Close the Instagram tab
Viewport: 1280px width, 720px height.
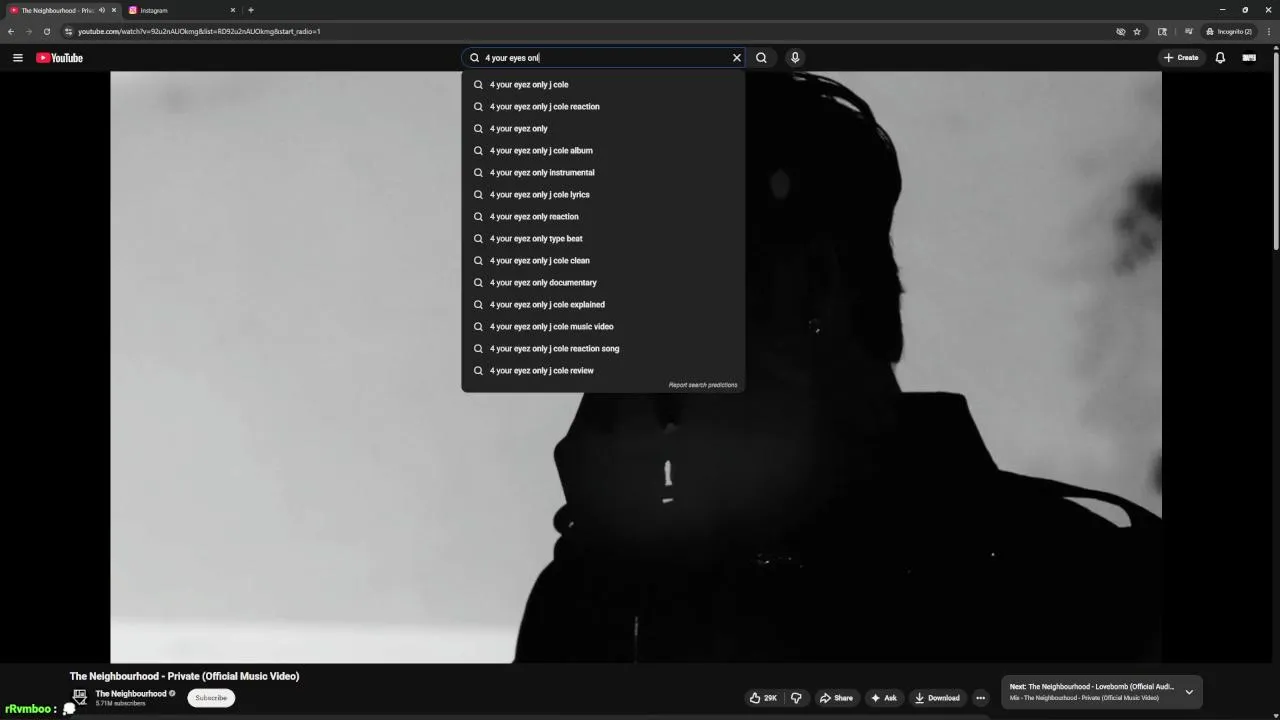[x=233, y=10]
